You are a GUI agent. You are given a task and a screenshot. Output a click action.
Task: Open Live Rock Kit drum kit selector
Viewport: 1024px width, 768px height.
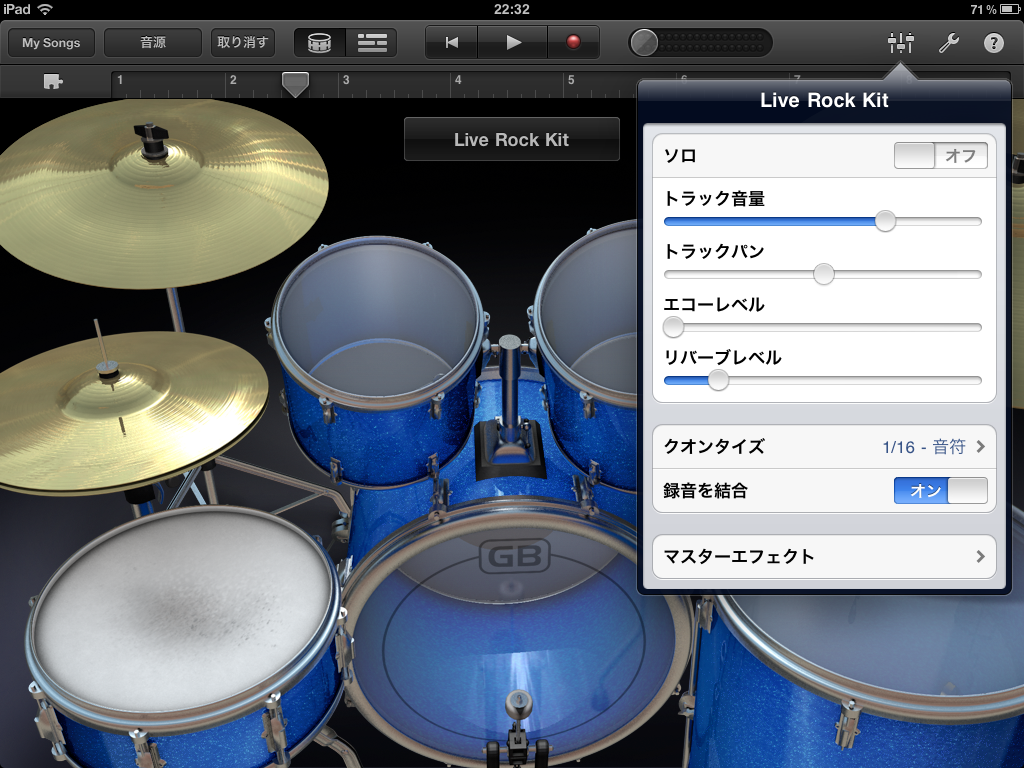tap(511, 139)
